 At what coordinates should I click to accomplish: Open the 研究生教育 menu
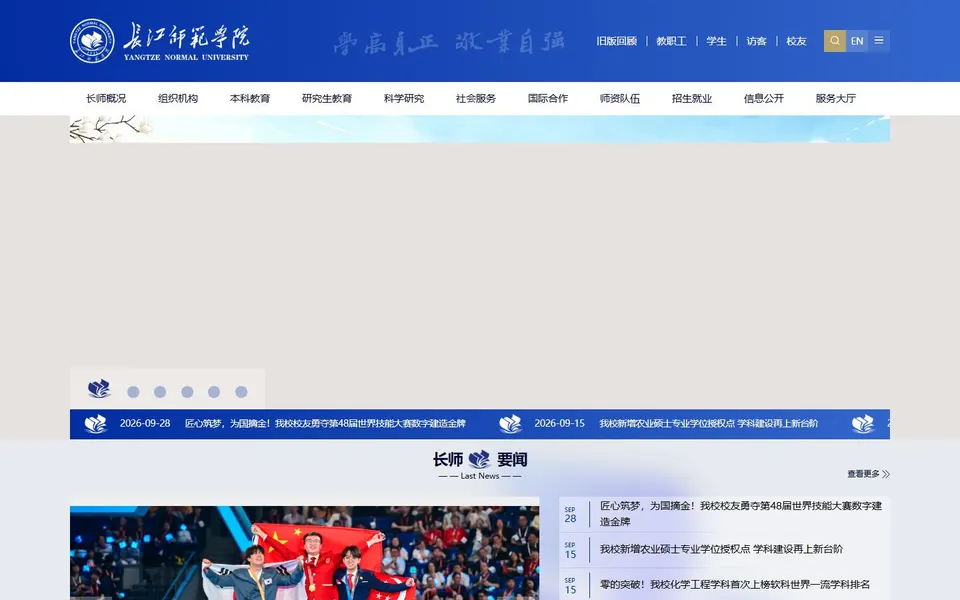click(x=327, y=99)
